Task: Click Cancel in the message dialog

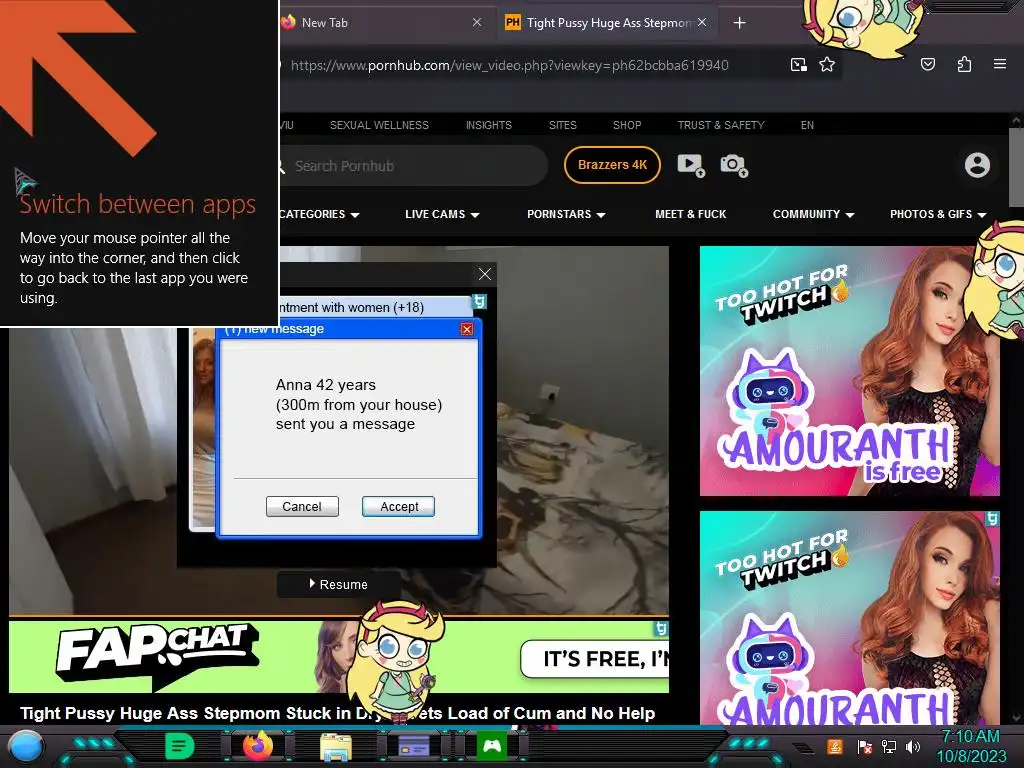Action: coord(302,507)
